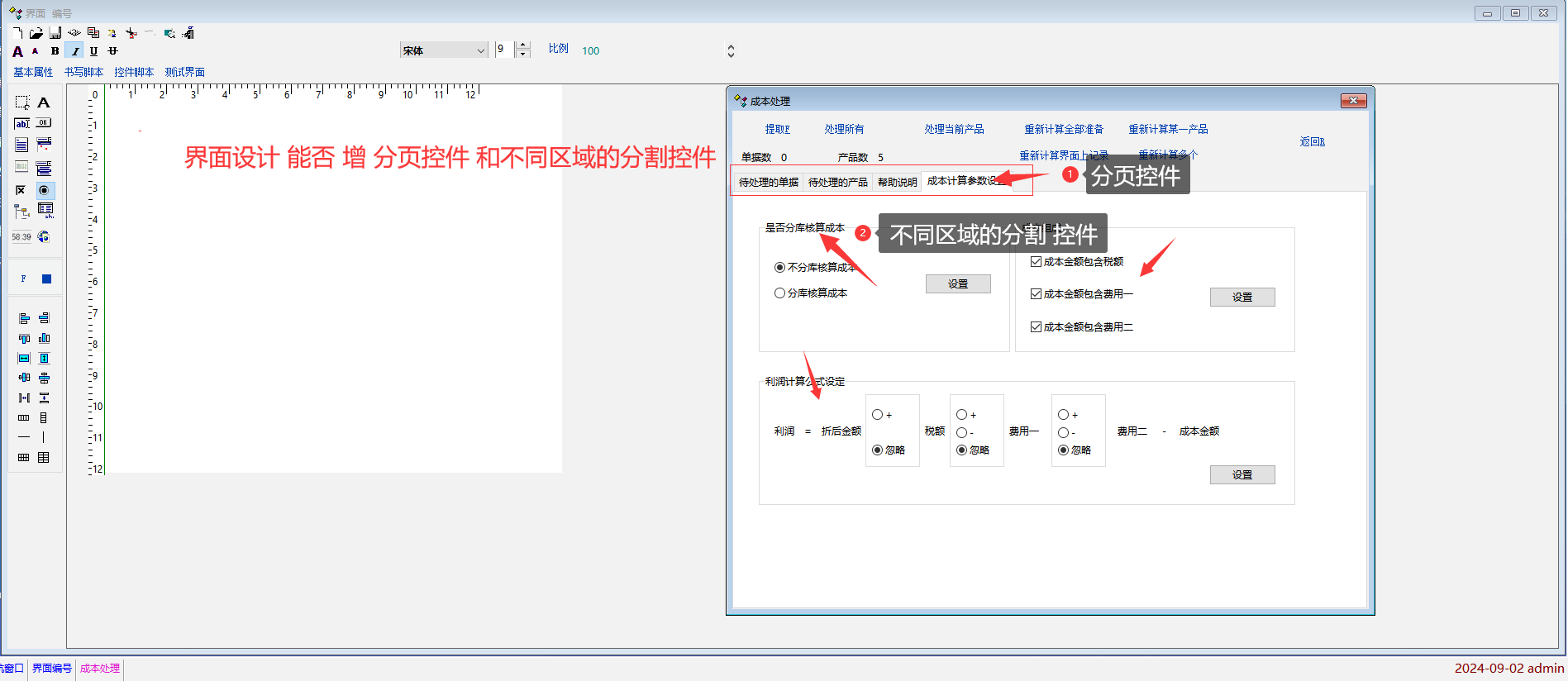Screen dimensions: 1568x681
Task: Click the 处理所有 link
Action: click(844, 130)
